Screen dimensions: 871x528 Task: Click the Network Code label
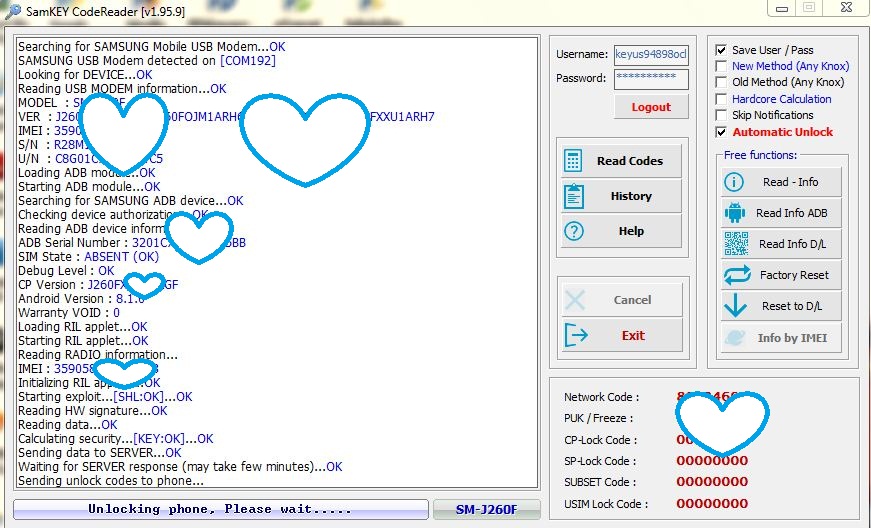[602, 397]
